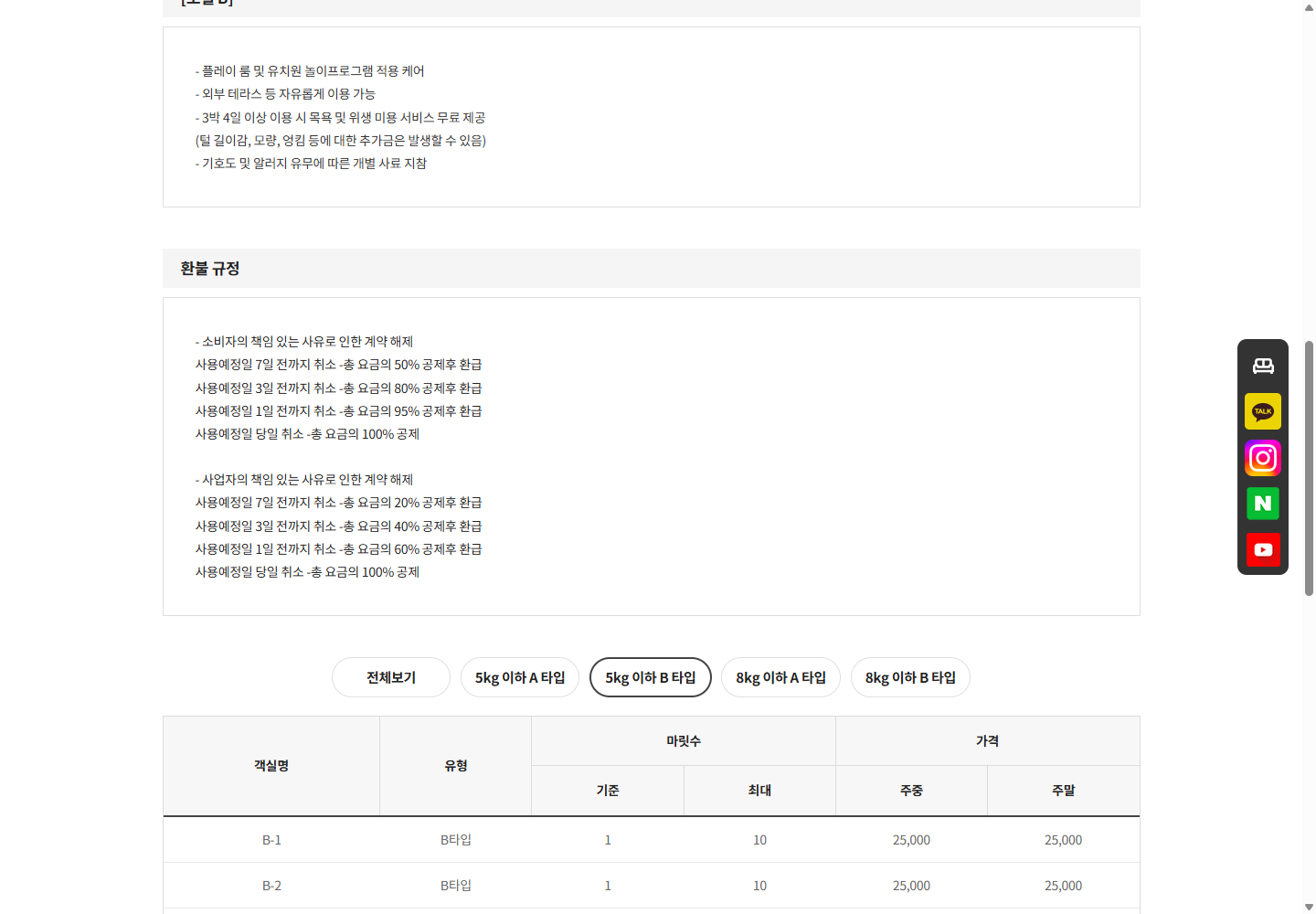The height and width of the screenshot is (914, 1316).
Task: Click the 유형 column header
Action: [x=456, y=766]
